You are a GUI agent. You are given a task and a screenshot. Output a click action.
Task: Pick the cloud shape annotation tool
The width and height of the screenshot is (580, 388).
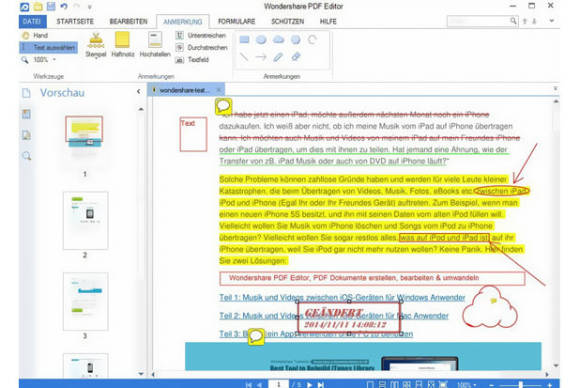click(278, 40)
